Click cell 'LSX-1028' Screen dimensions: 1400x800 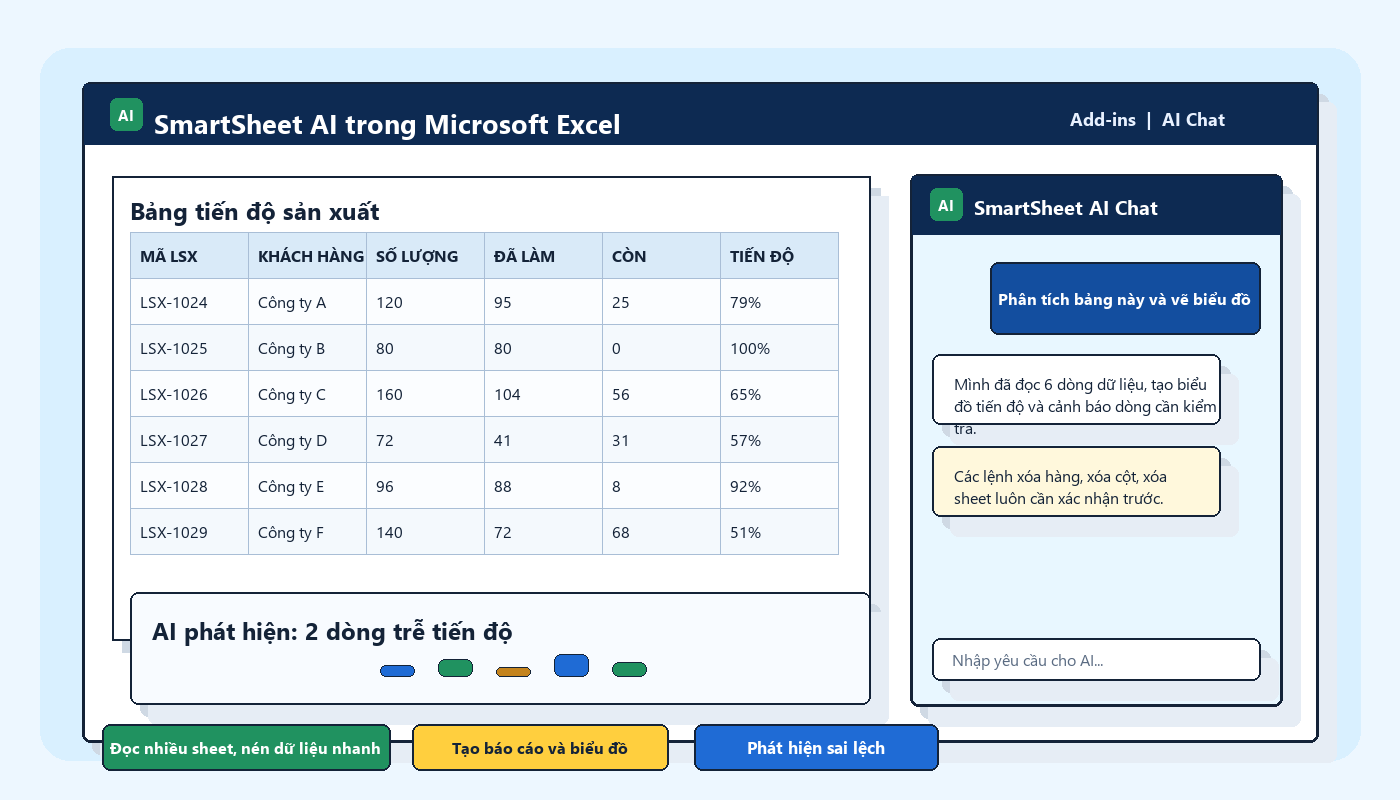click(x=190, y=486)
